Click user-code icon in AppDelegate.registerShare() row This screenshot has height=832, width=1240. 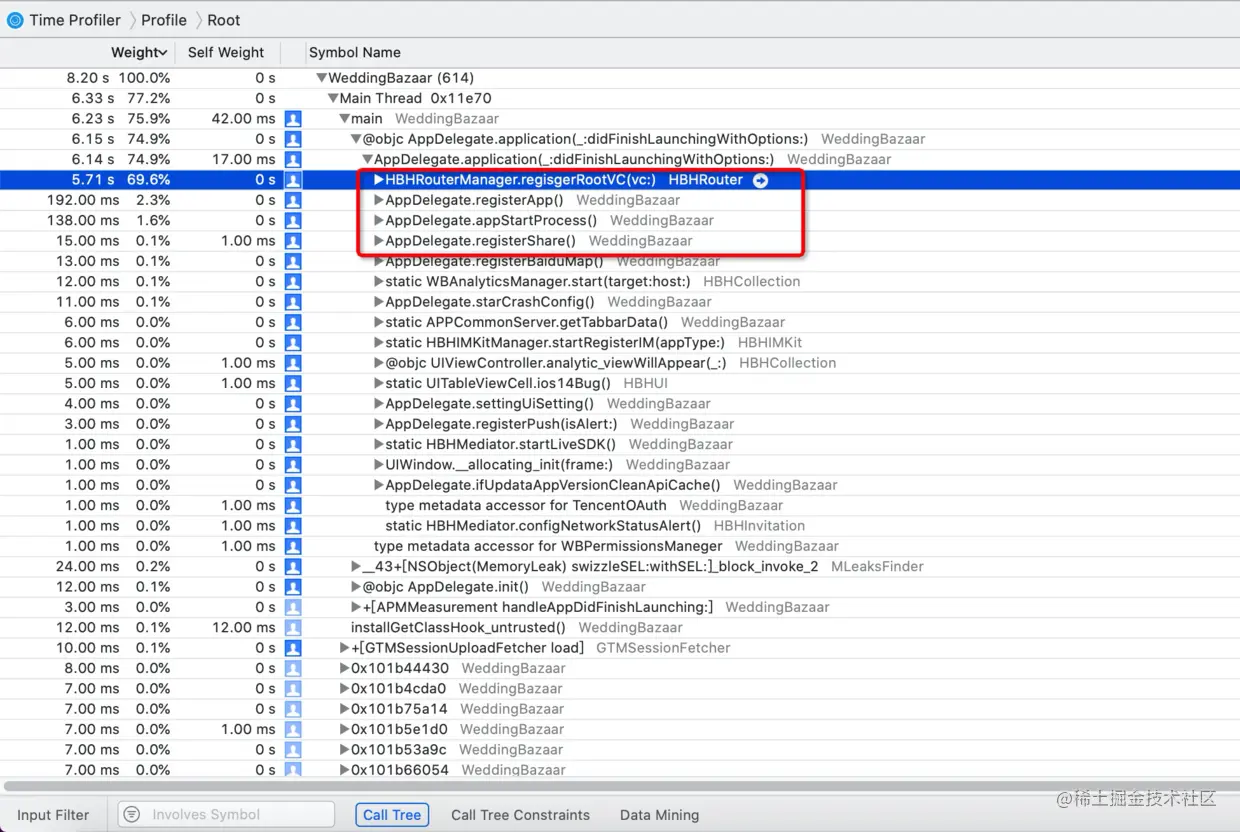pos(293,241)
